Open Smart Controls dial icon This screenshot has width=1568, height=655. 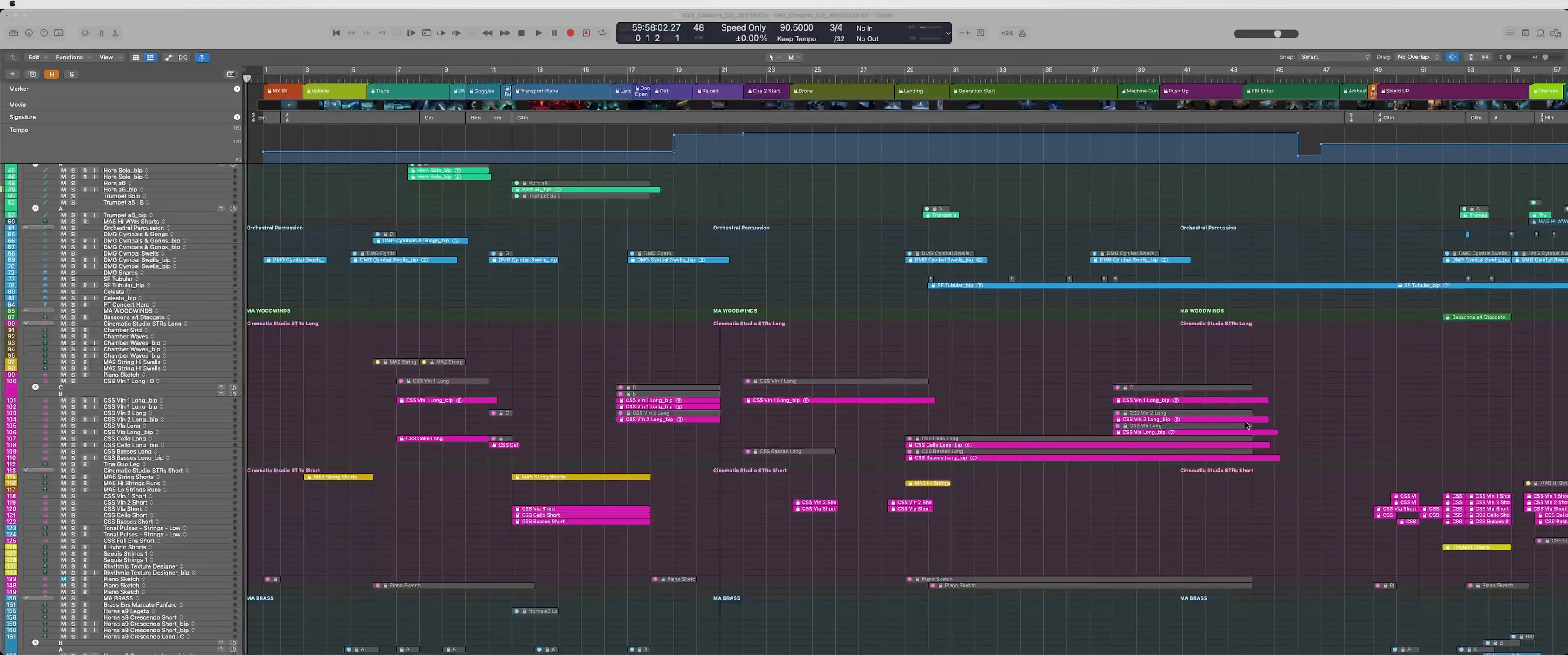[85, 33]
